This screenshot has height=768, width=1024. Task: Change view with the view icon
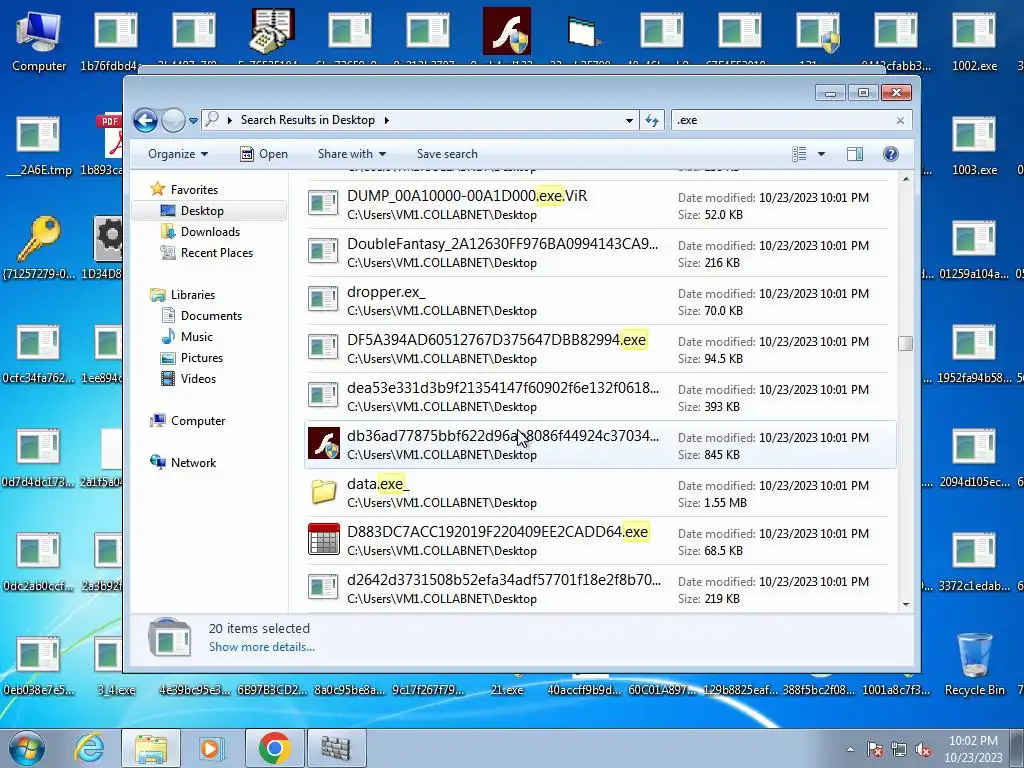[799, 154]
